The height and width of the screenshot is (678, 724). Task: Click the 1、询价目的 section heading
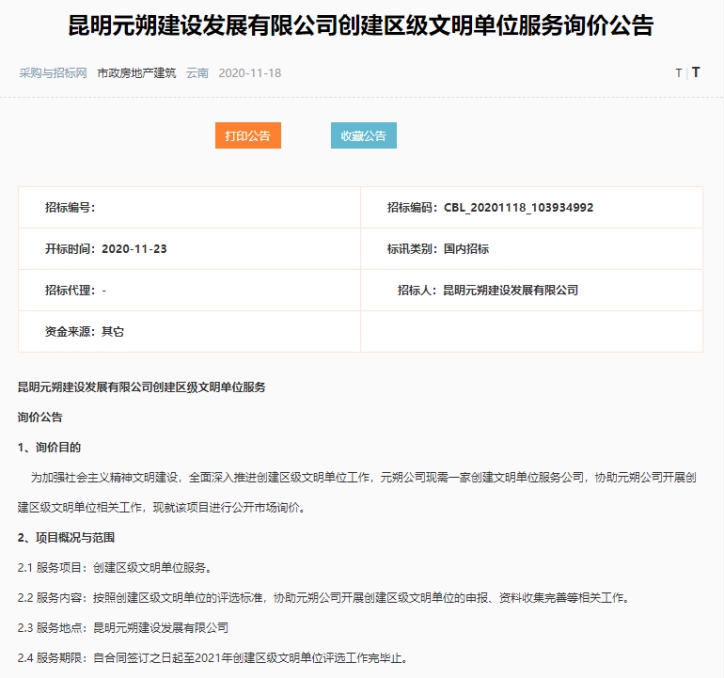point(50,447)
